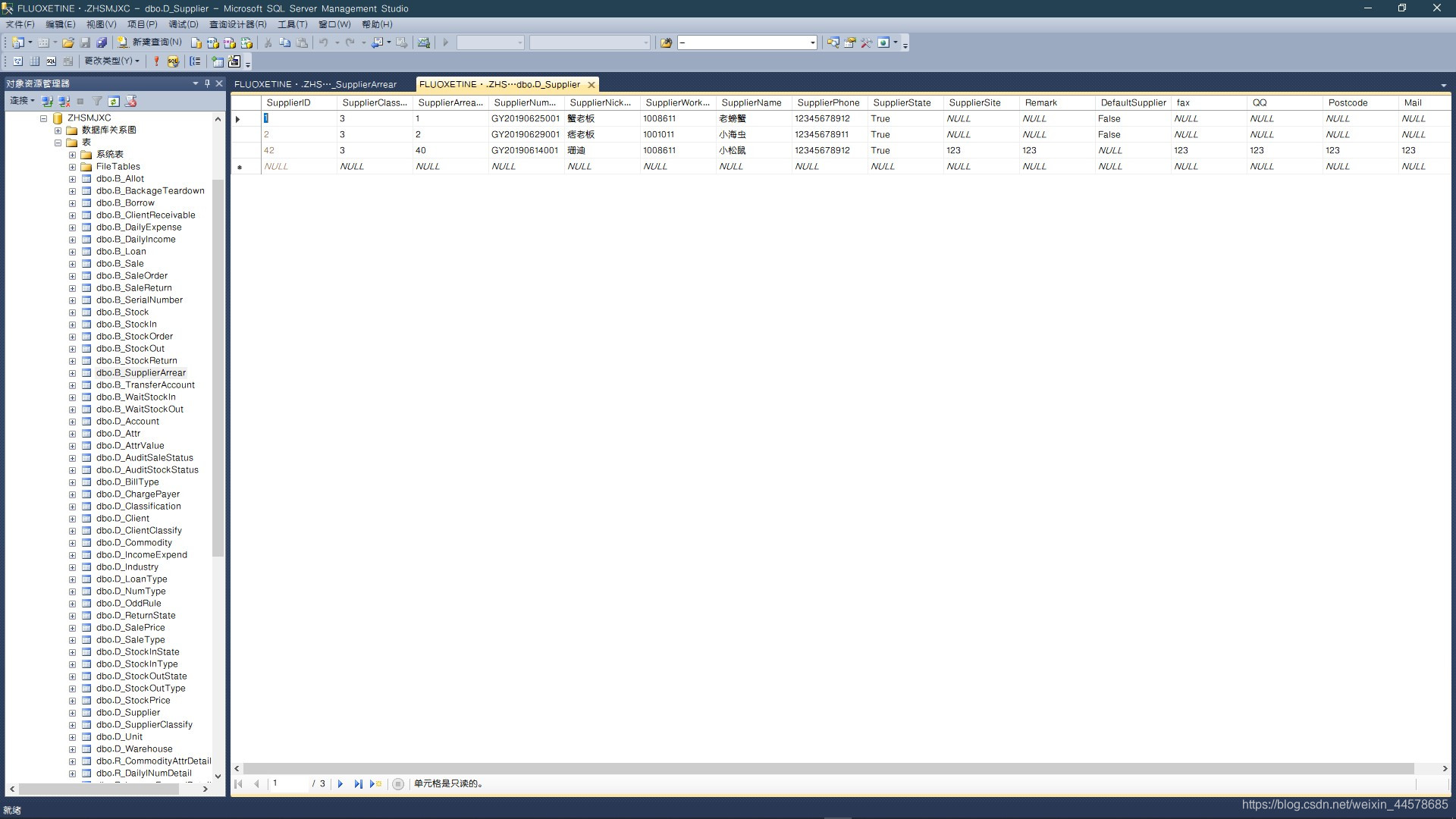Click the cell containing 小海虫
The width and height of the screenshot is (1456, 819).
pos(754,134)
